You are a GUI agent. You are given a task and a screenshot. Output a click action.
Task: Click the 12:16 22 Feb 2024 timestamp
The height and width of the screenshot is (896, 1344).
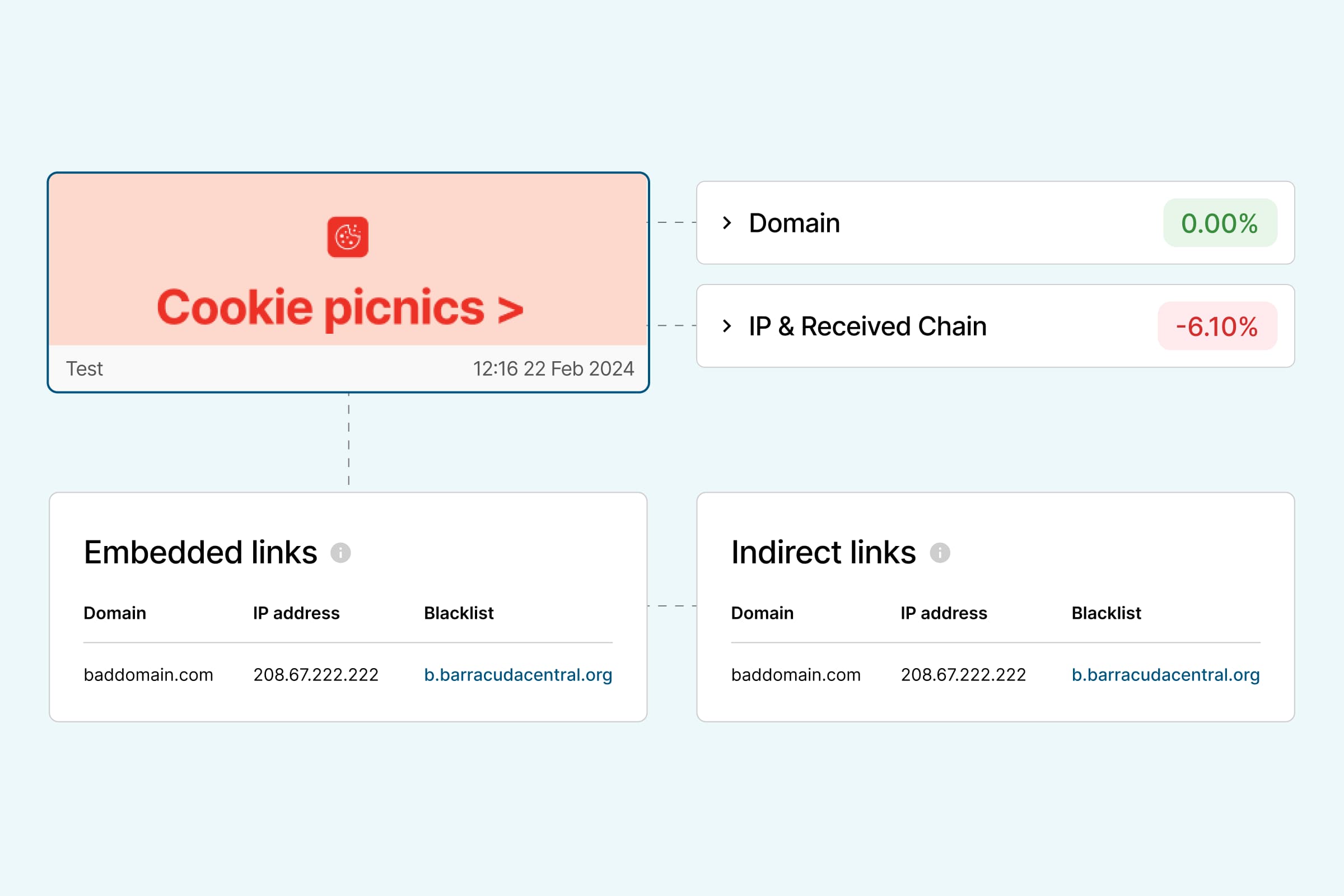(553, 369)
